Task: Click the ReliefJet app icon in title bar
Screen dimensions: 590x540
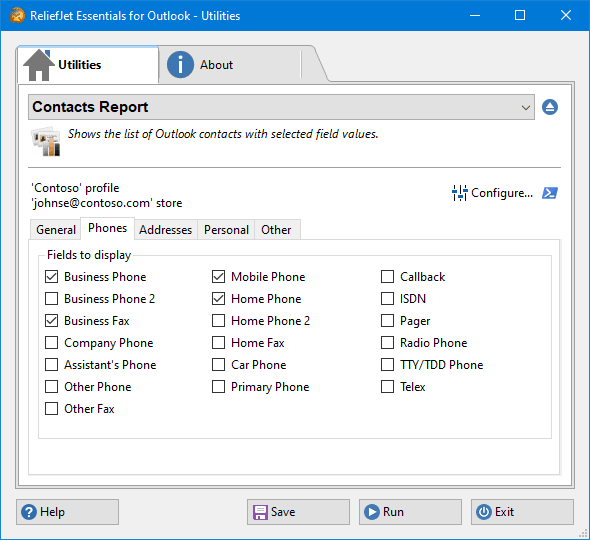Action: click(17, 16)
